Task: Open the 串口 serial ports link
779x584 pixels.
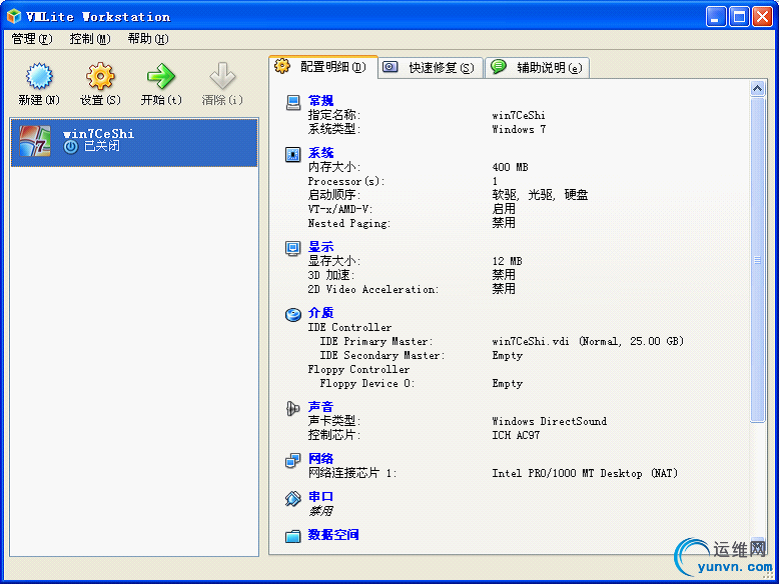Action: click(x=321, y=496)
